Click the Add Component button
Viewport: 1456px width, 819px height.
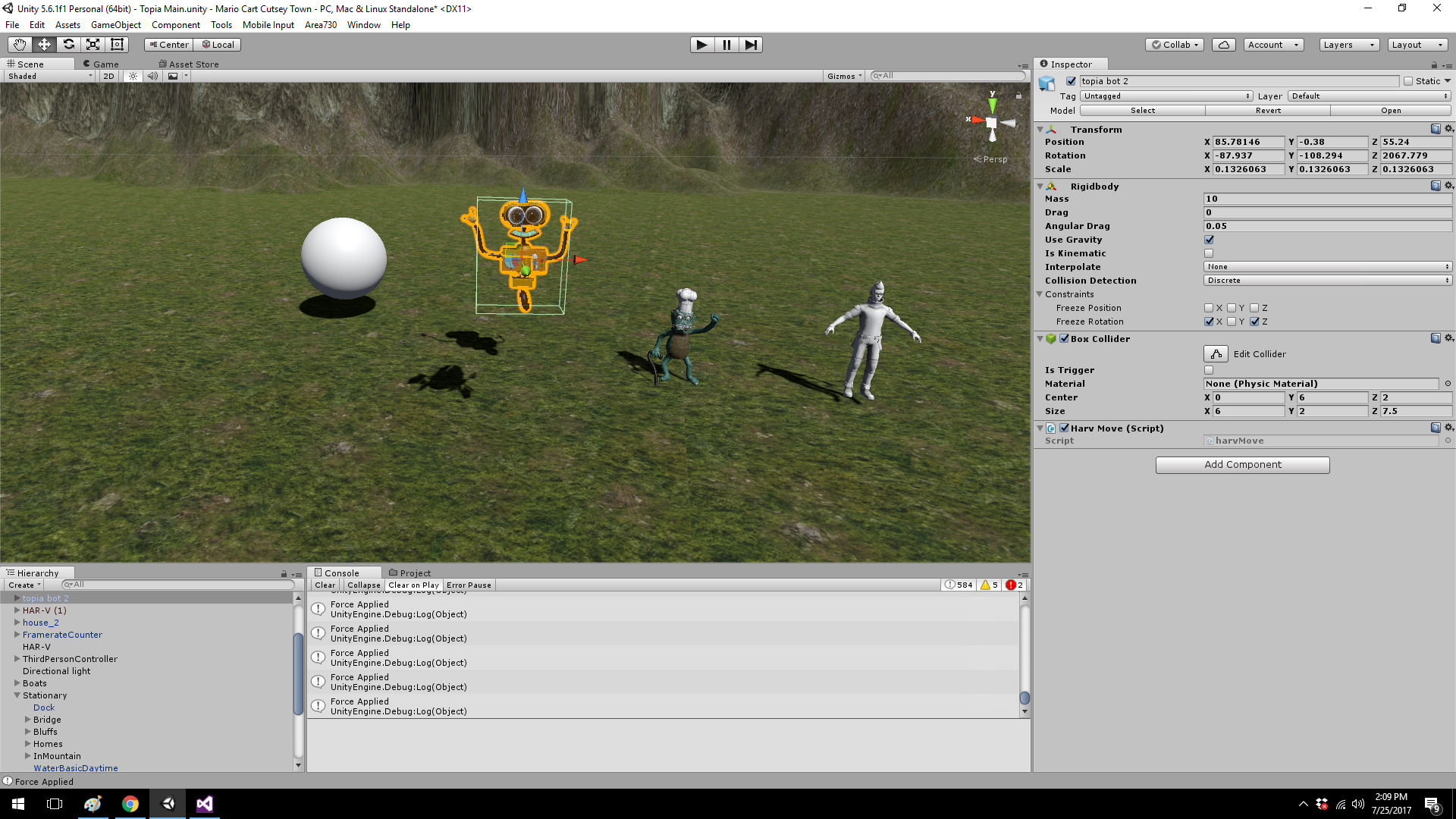tap(1242, 465)
